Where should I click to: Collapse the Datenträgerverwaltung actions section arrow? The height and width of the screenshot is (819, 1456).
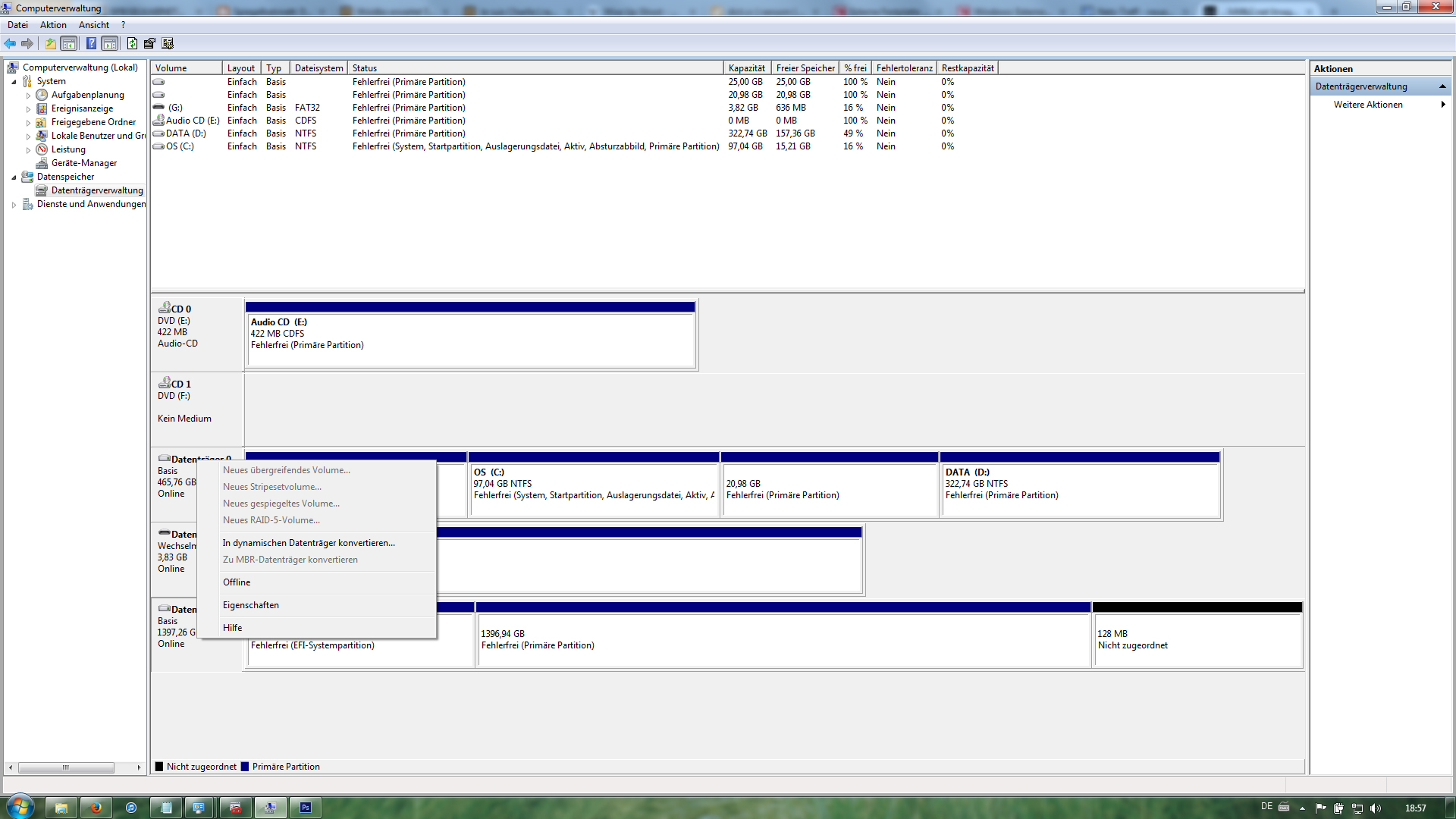pyautogui.click(x=1442, y=86)
